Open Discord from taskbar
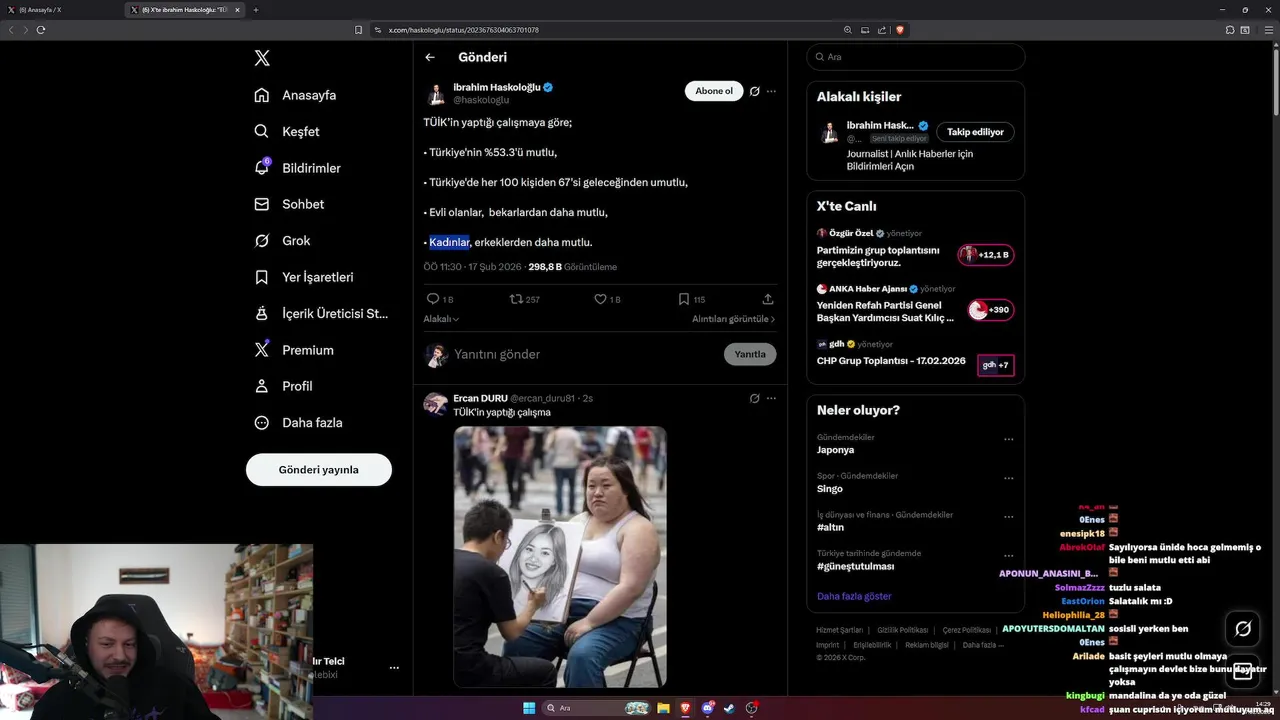The height and width of the screenshot is (720, 1280). pos(707,708)
